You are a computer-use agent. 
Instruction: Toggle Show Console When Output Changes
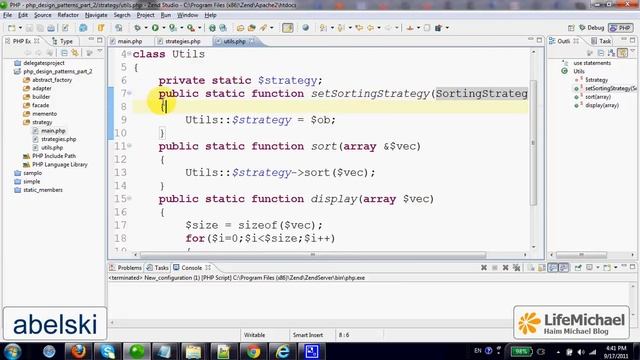point(553,268)
